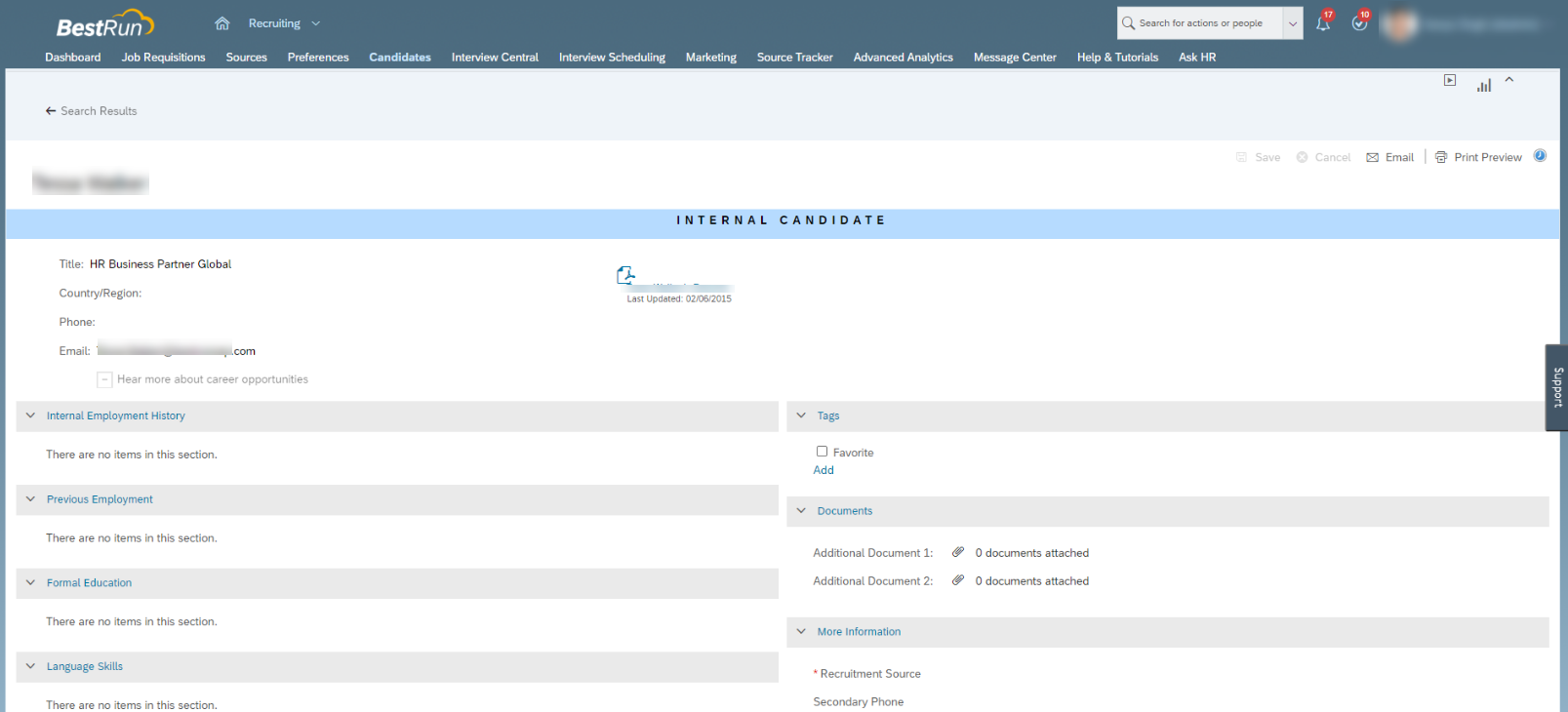Click the search actions or people field

pos(1208,23)
